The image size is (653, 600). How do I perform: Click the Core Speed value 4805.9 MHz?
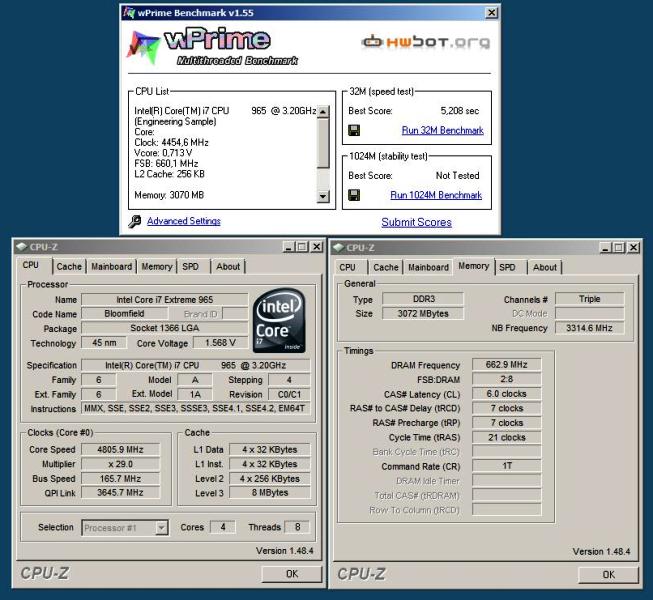[x=120, y=450]
